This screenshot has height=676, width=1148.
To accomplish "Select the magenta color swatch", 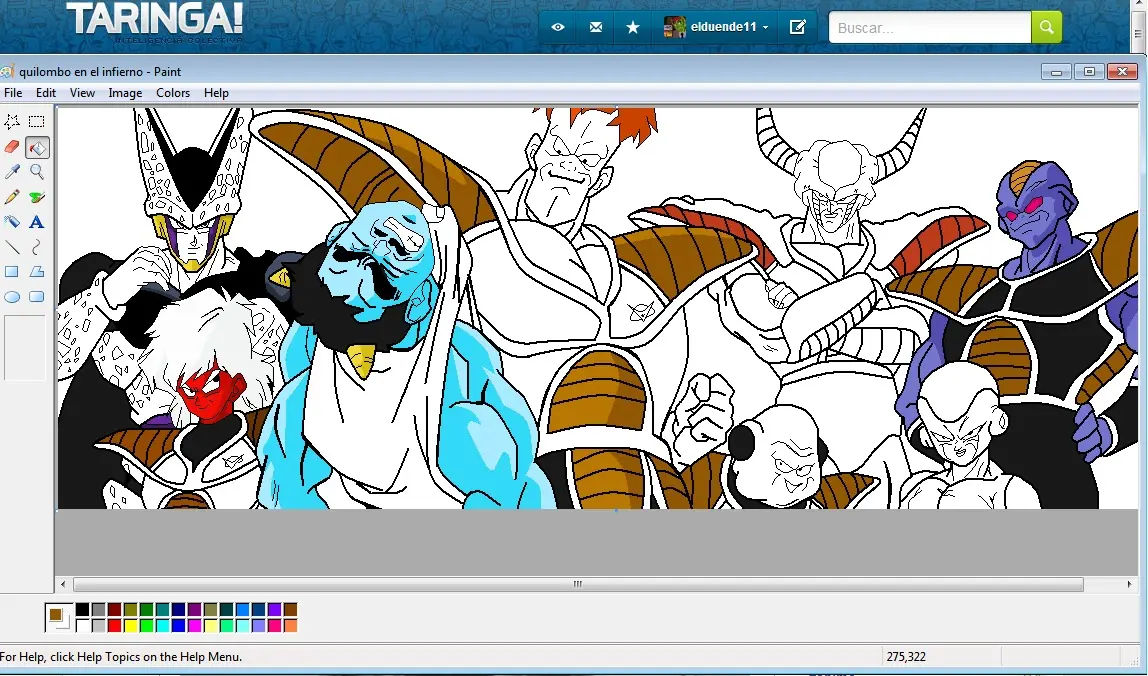I will point(194,625).
